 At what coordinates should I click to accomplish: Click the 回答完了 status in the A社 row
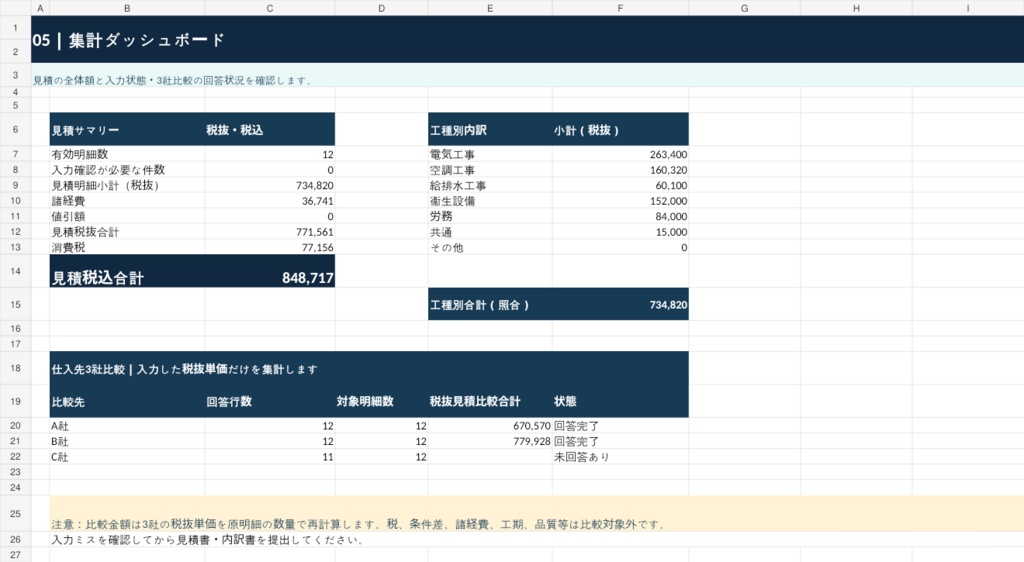pos(620,426)
